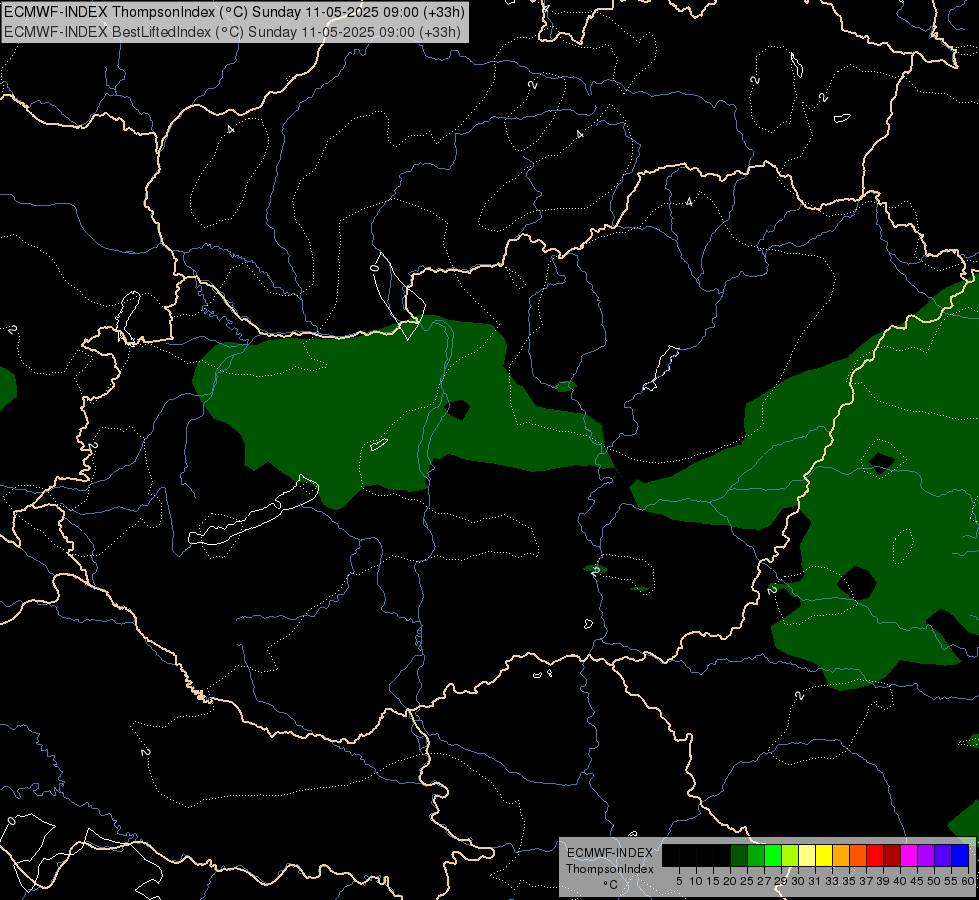Viewport: 979px width, 900px height.
Task: Click the dark red 39–40 legend swatch
Action: click(892, 855)
